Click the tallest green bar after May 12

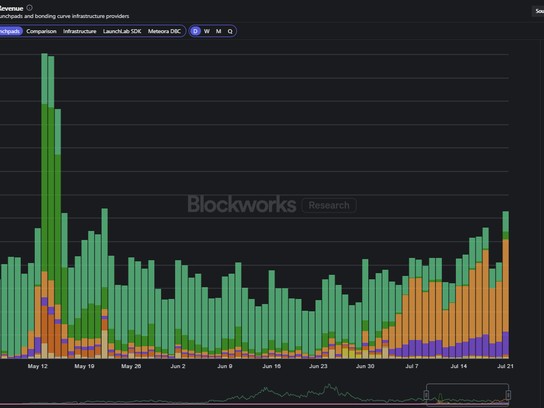tap(44, 206)
